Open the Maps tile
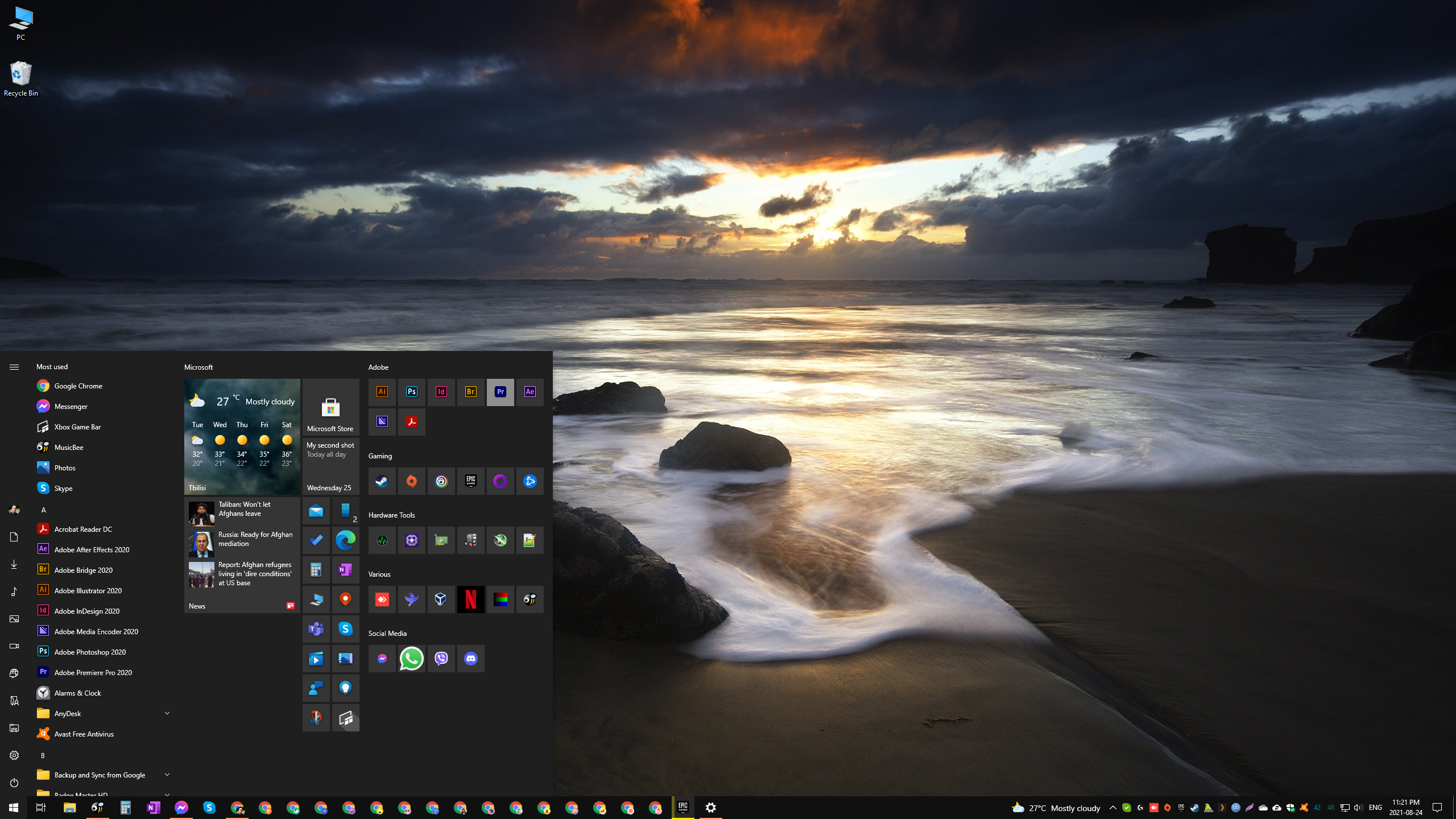This screenshot has width=1456, height=819. (x=345, y=599)
